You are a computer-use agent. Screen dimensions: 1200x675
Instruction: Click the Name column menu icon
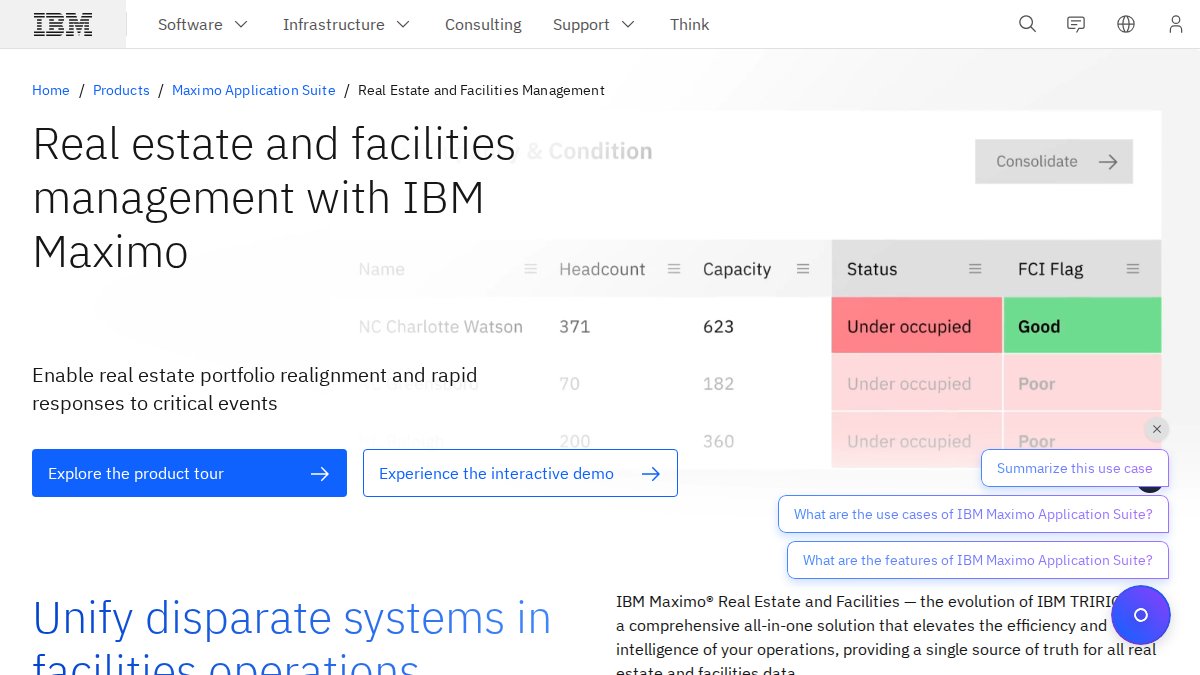click(x=531, y=269)
